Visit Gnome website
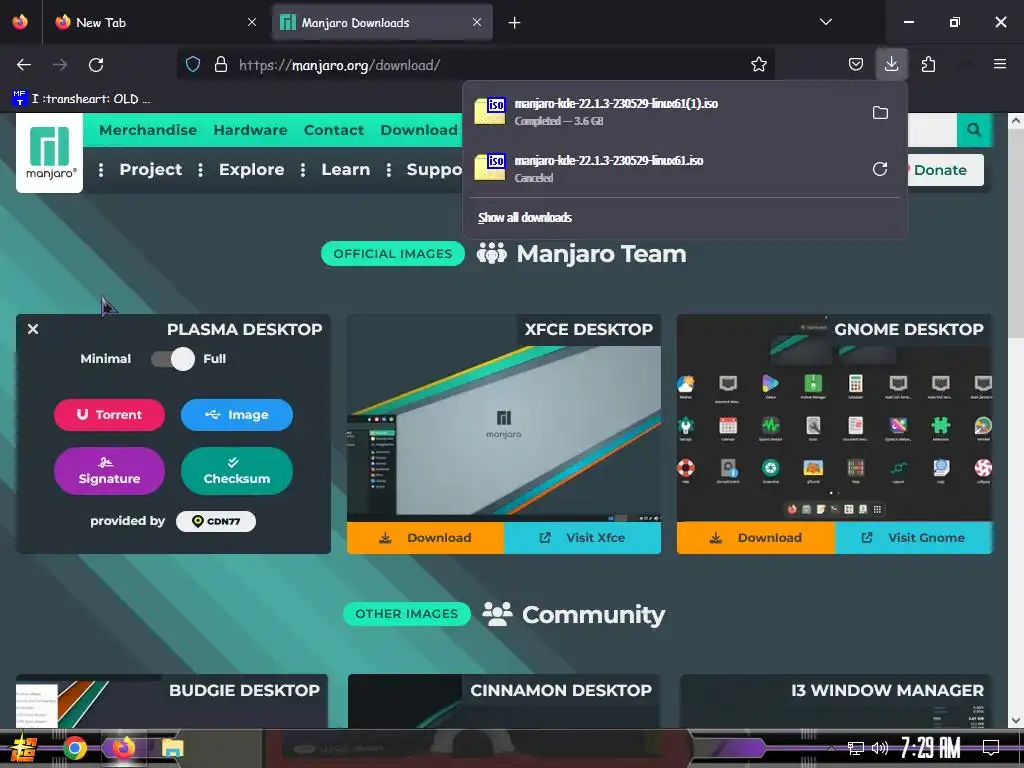 (913, 537)
